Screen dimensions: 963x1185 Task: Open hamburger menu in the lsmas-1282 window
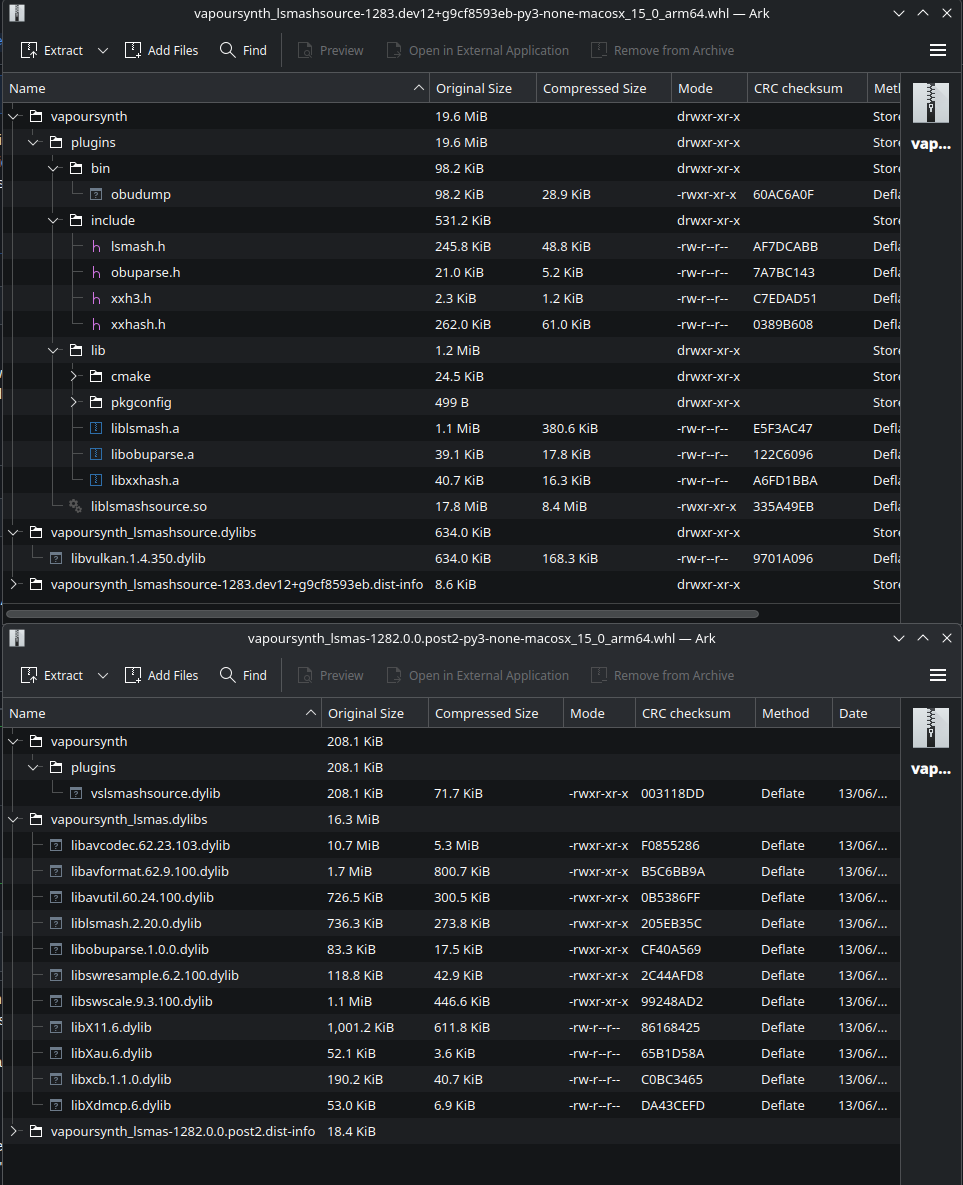pos(937,676)
